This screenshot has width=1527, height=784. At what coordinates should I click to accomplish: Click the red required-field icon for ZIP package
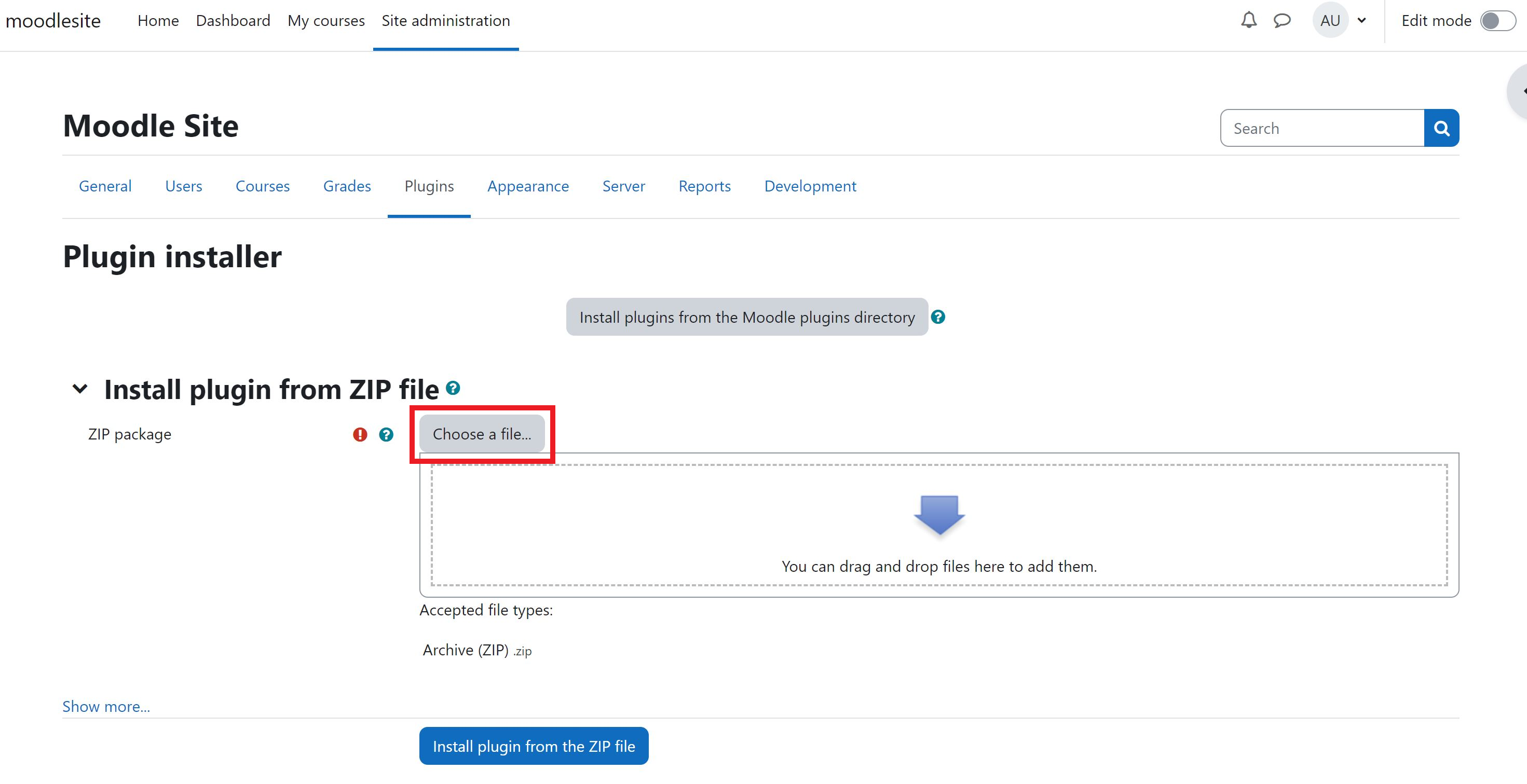[x=360, y=434]
